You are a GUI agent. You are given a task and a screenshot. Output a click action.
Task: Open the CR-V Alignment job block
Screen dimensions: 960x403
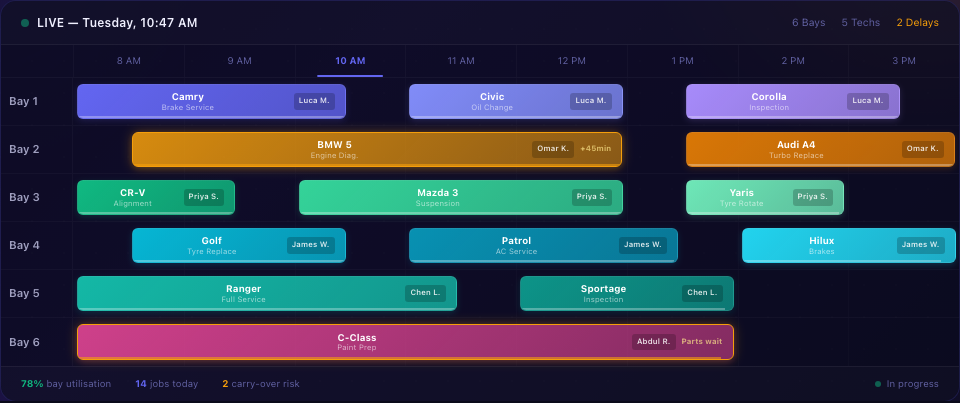coord(156,197)
